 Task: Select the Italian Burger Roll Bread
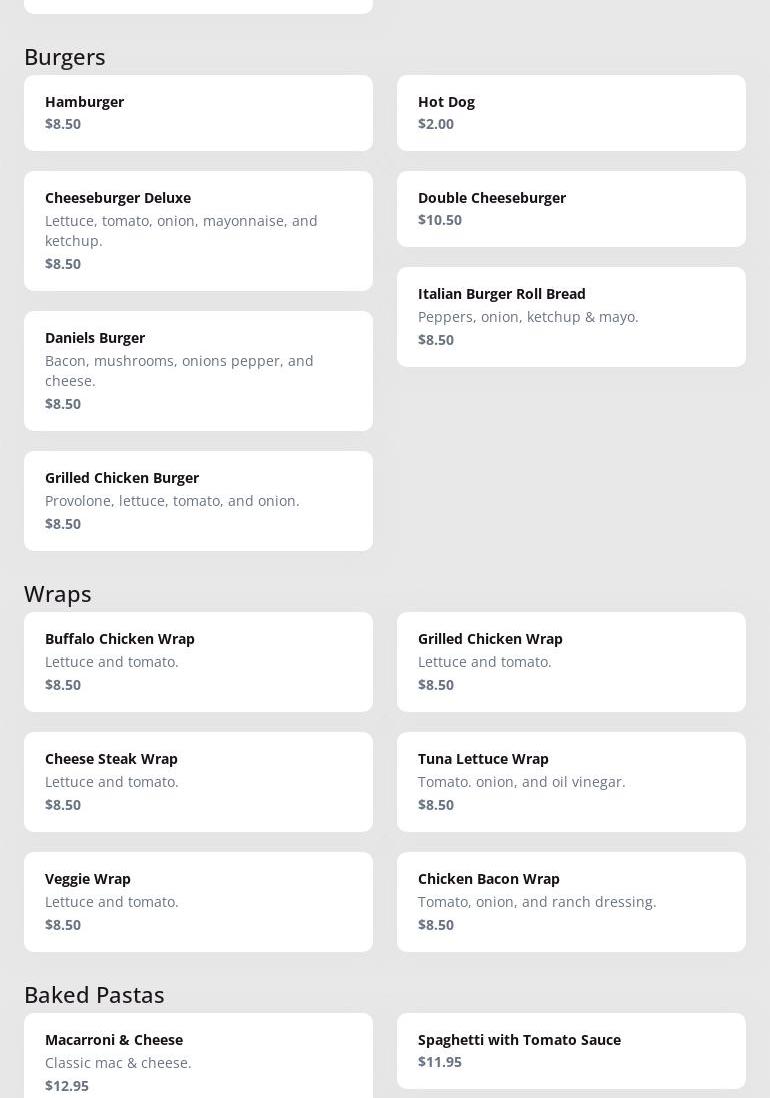pos(571,317)
